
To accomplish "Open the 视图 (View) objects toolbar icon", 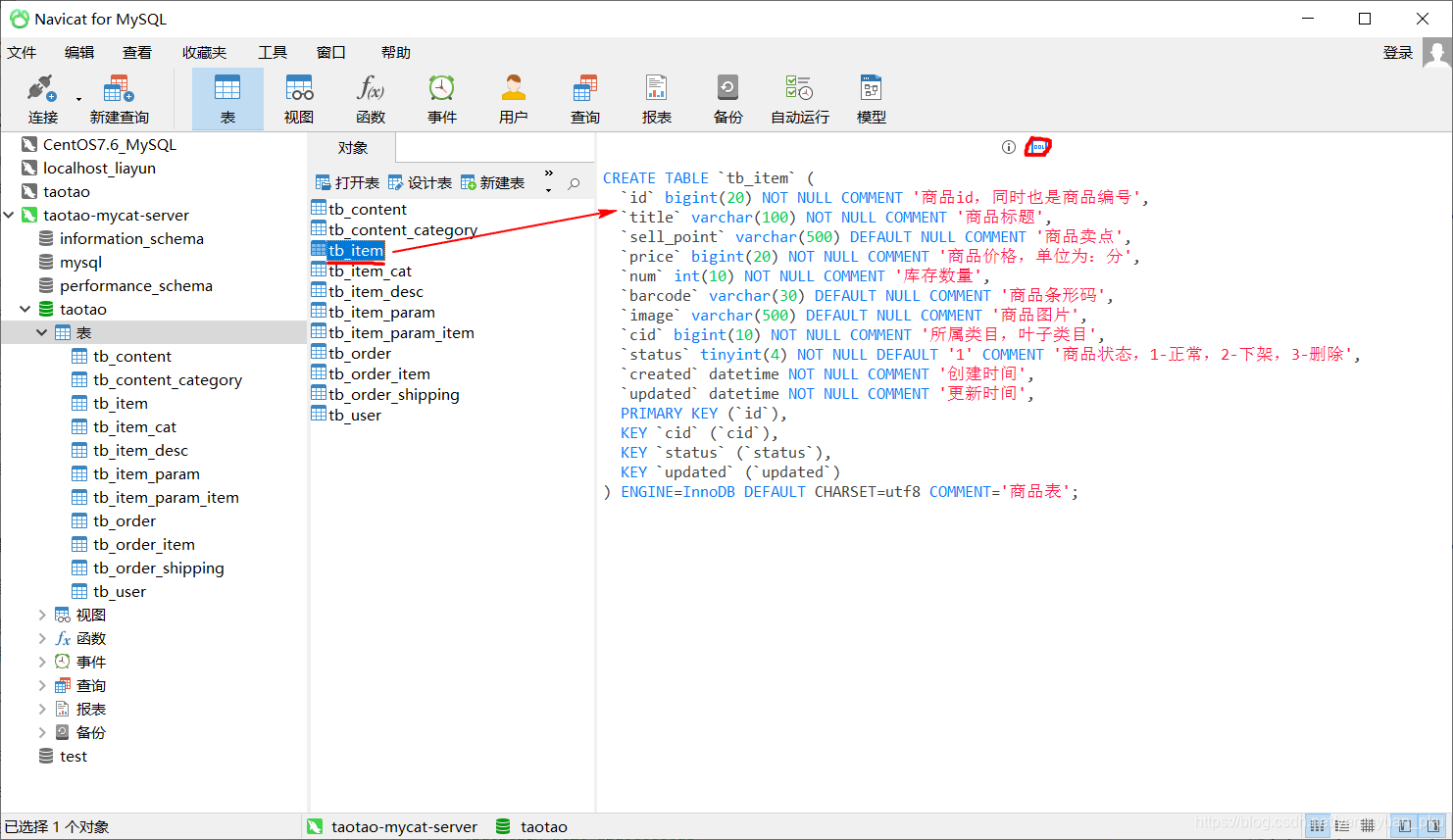I will click(x=299, y=99).
